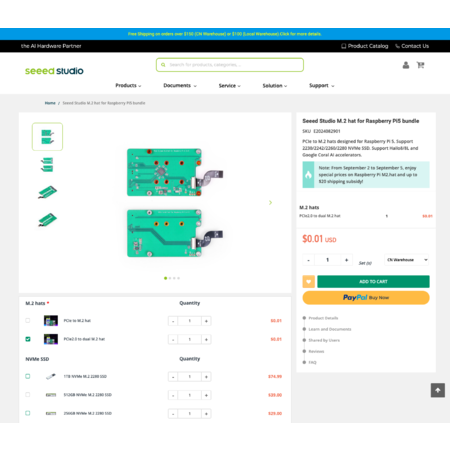Jump to FAQ section

pyautogui.click(x=312, y=362)
